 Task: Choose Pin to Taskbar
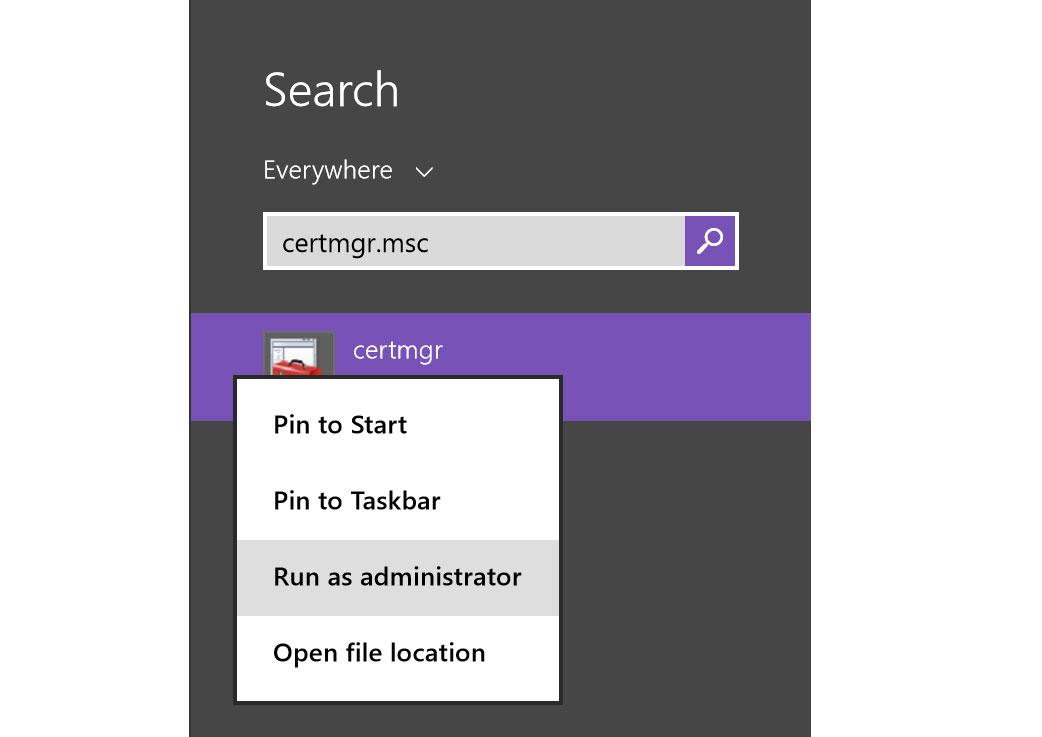(397, 501)
